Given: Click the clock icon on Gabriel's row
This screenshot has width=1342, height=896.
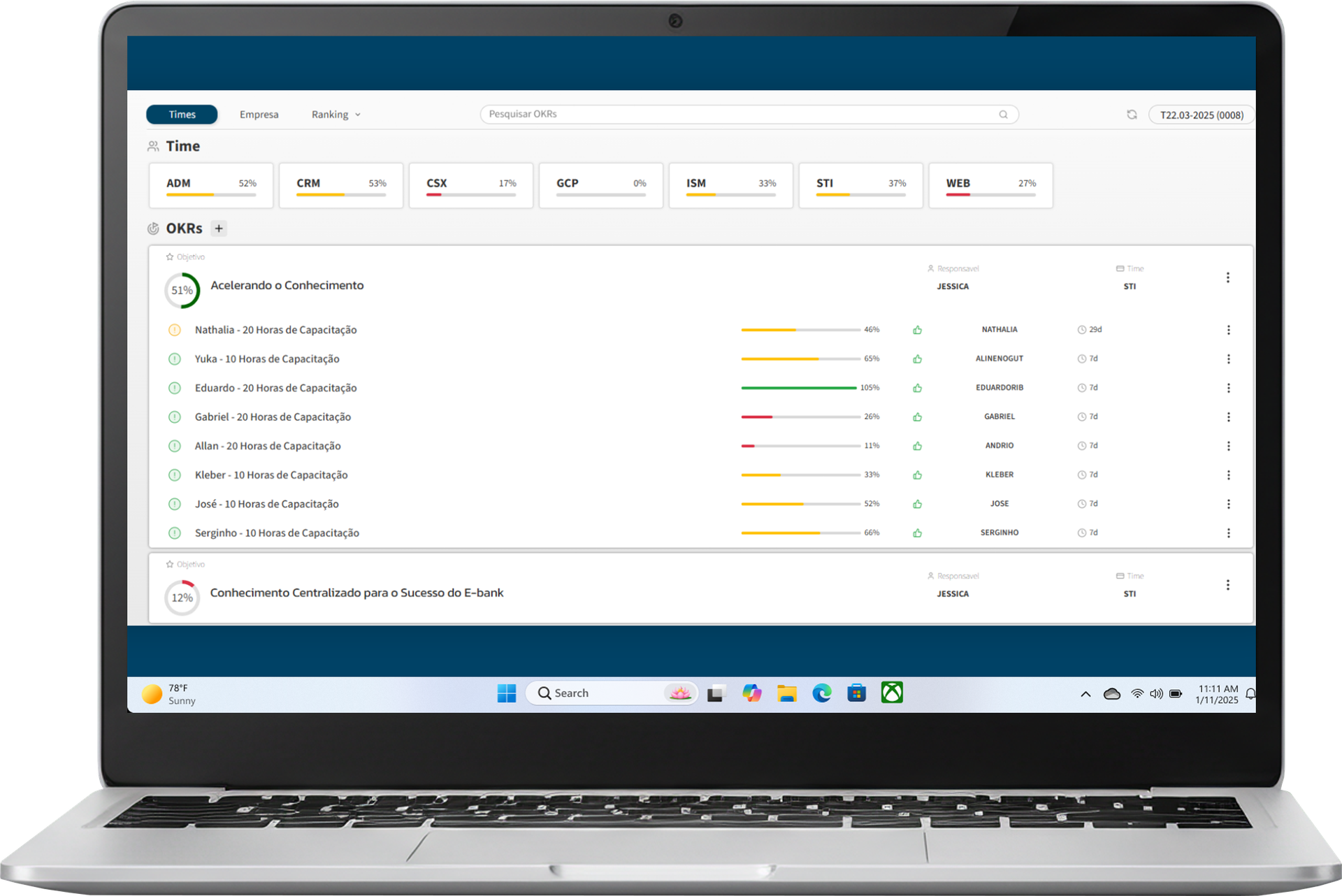Looking at the screenshot, I should (1081, 417).
